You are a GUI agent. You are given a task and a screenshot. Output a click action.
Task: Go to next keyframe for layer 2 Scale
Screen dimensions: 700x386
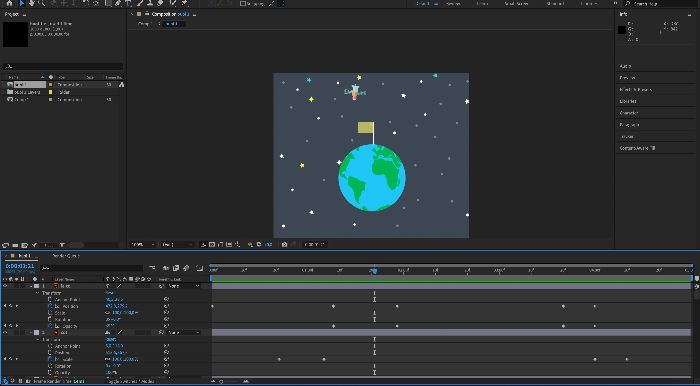[17, 359]
